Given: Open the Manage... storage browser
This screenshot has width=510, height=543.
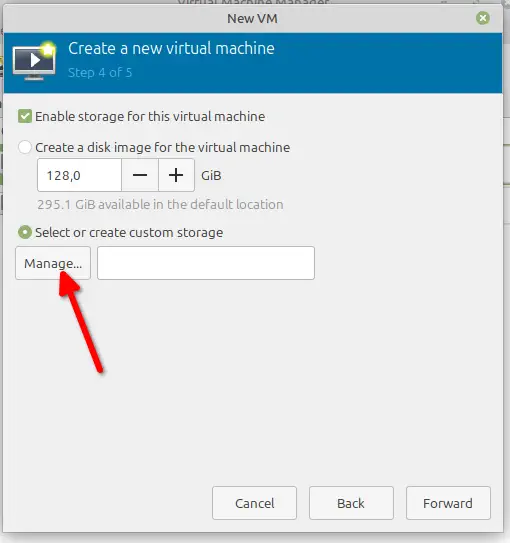Looking at the screenshot, I should (53, 263).
